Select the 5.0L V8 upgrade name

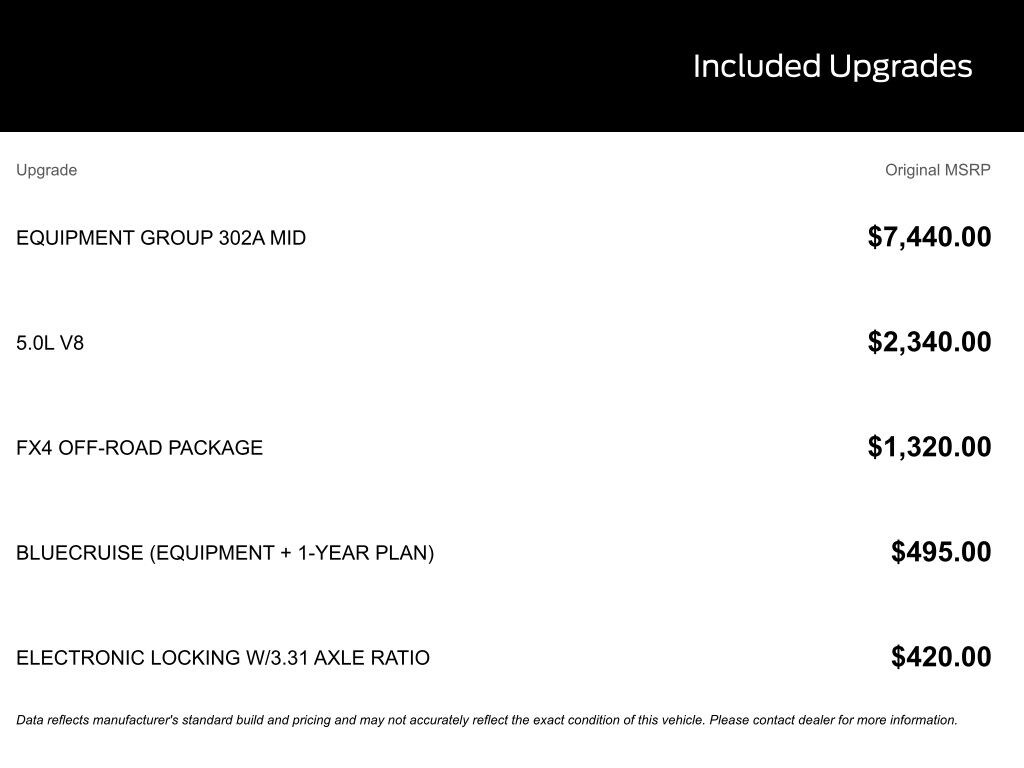pos(50,343)
